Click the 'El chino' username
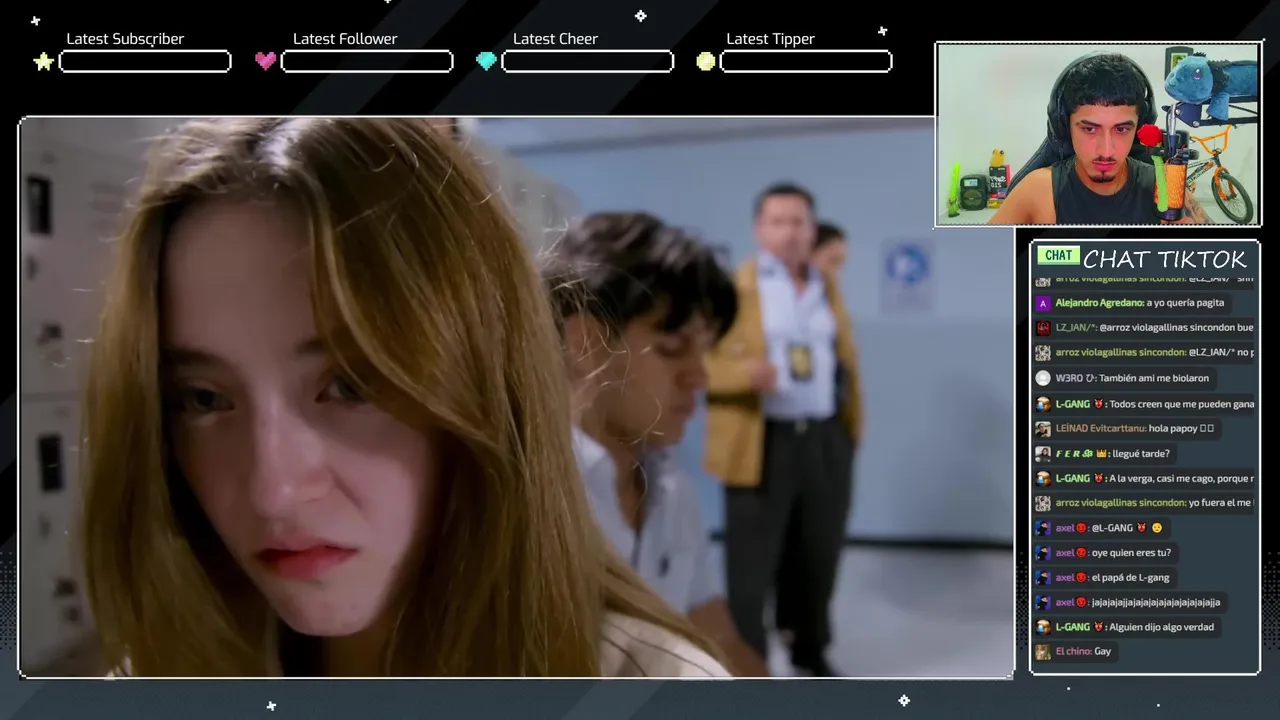This screenshot has height=720, width=1280. 1072,652
